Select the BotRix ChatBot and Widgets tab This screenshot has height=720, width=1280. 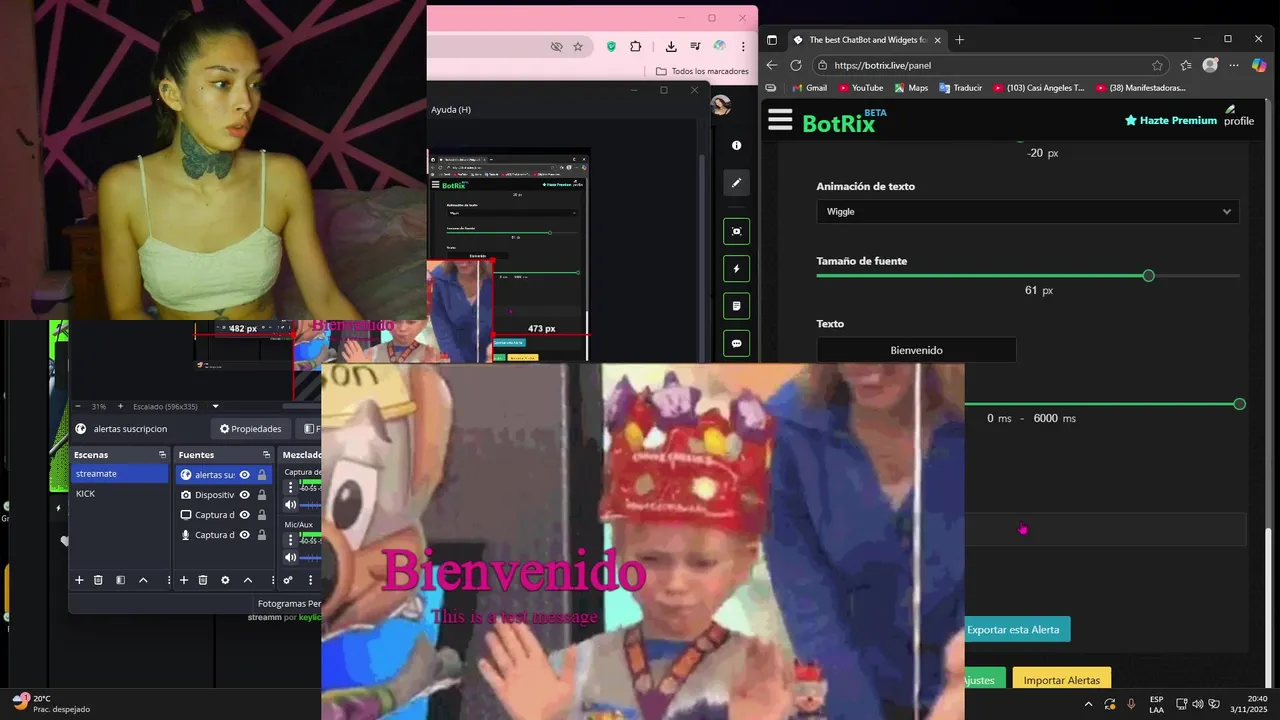point(865,40)
